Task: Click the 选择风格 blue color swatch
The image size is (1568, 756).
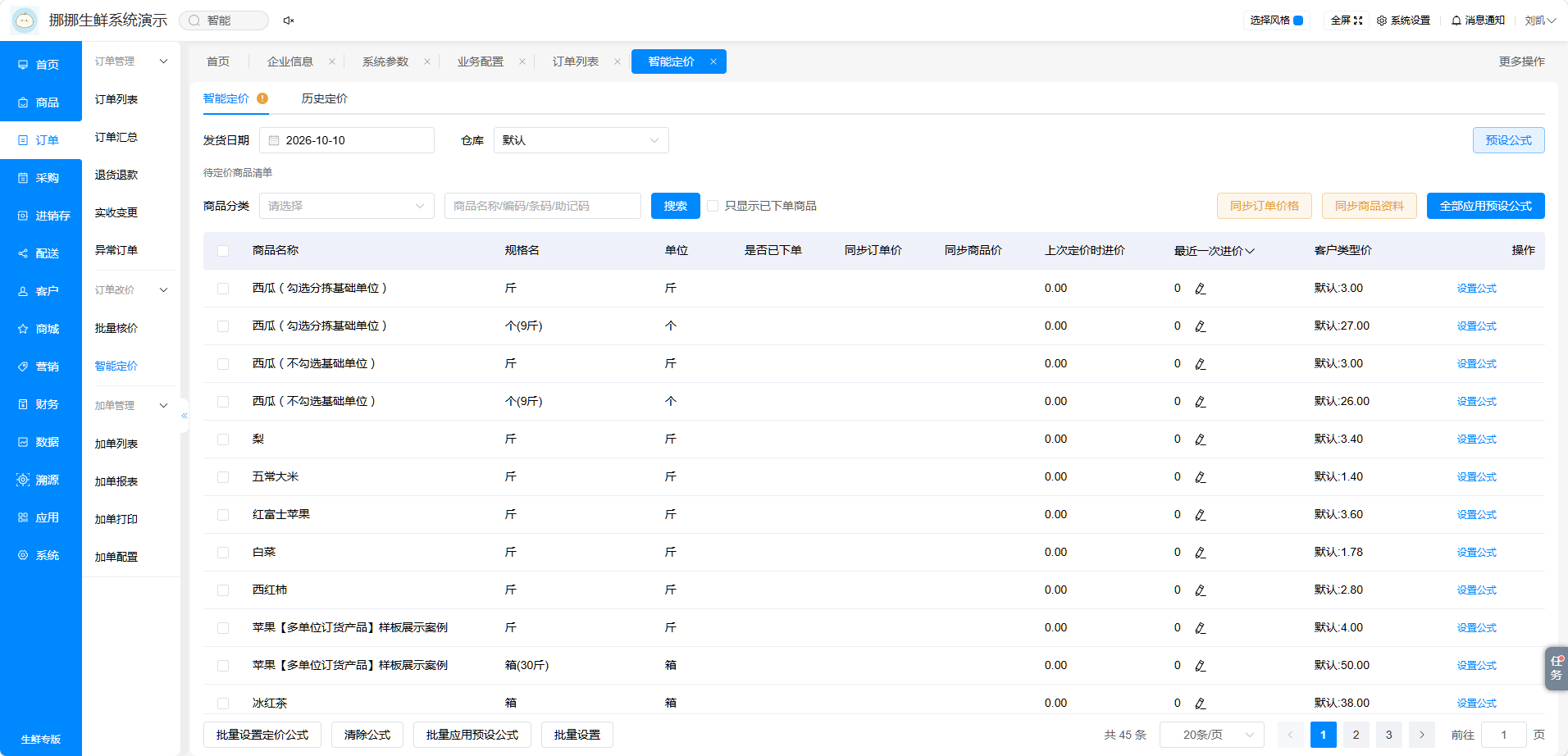Action: coord(1298,20)
